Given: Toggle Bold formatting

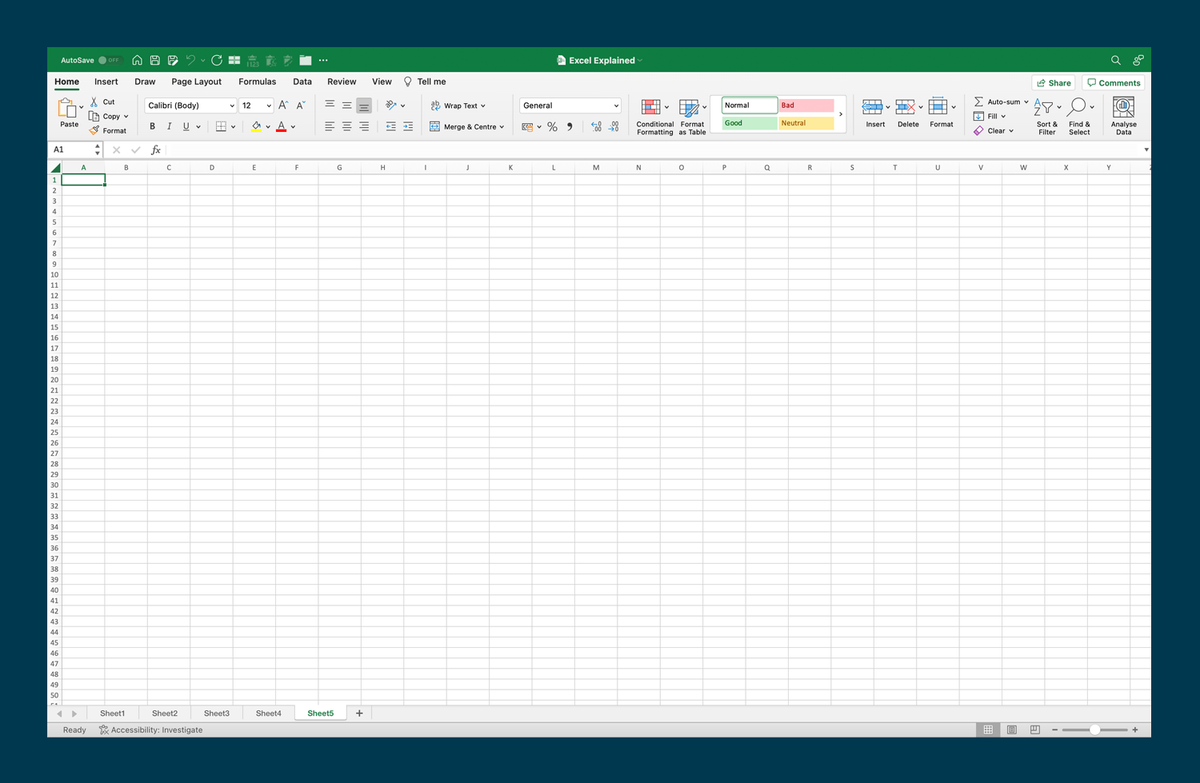Looking at the screenshot, I should [x=152, y=127].
